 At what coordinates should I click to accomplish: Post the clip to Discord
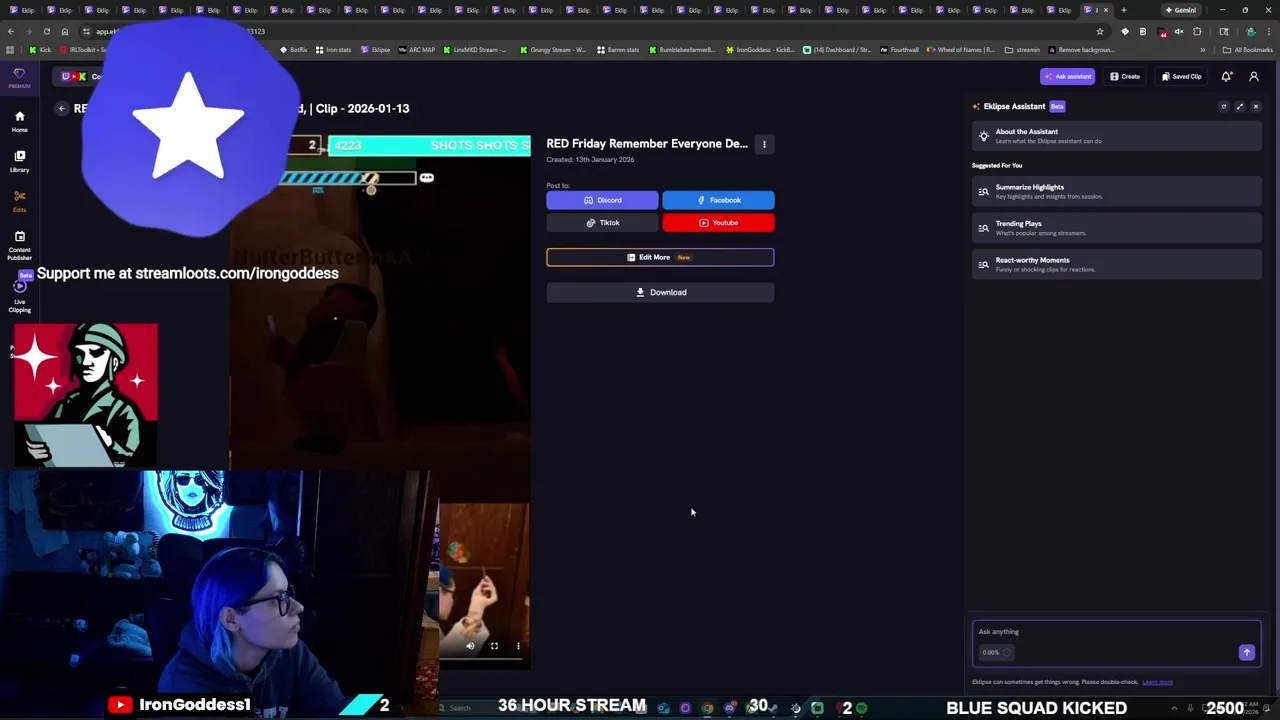pyautogui.click(x=602, y=200)
